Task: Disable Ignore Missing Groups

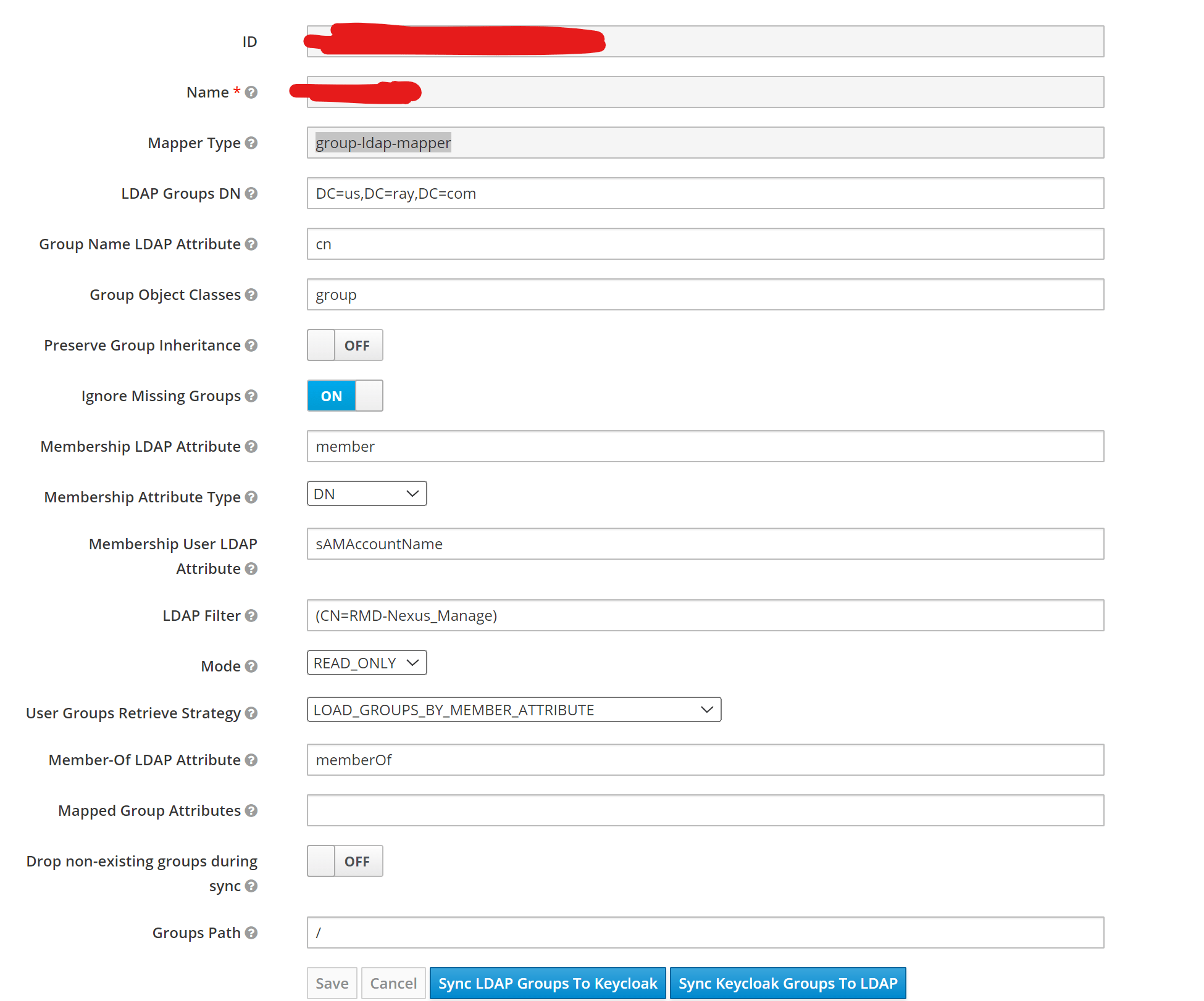Action: [345, 396]
